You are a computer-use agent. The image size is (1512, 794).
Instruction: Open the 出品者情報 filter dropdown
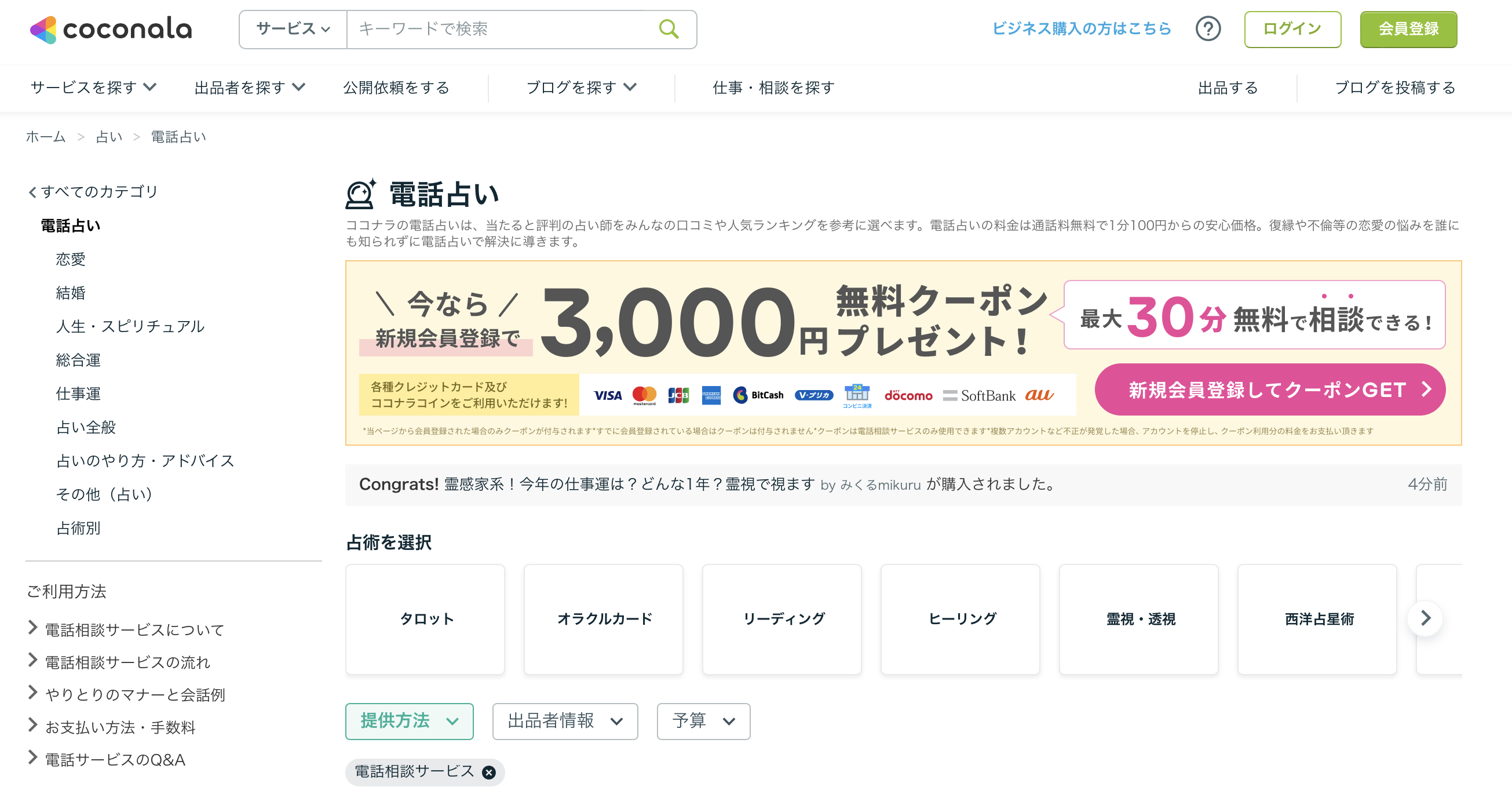point(564,720)
